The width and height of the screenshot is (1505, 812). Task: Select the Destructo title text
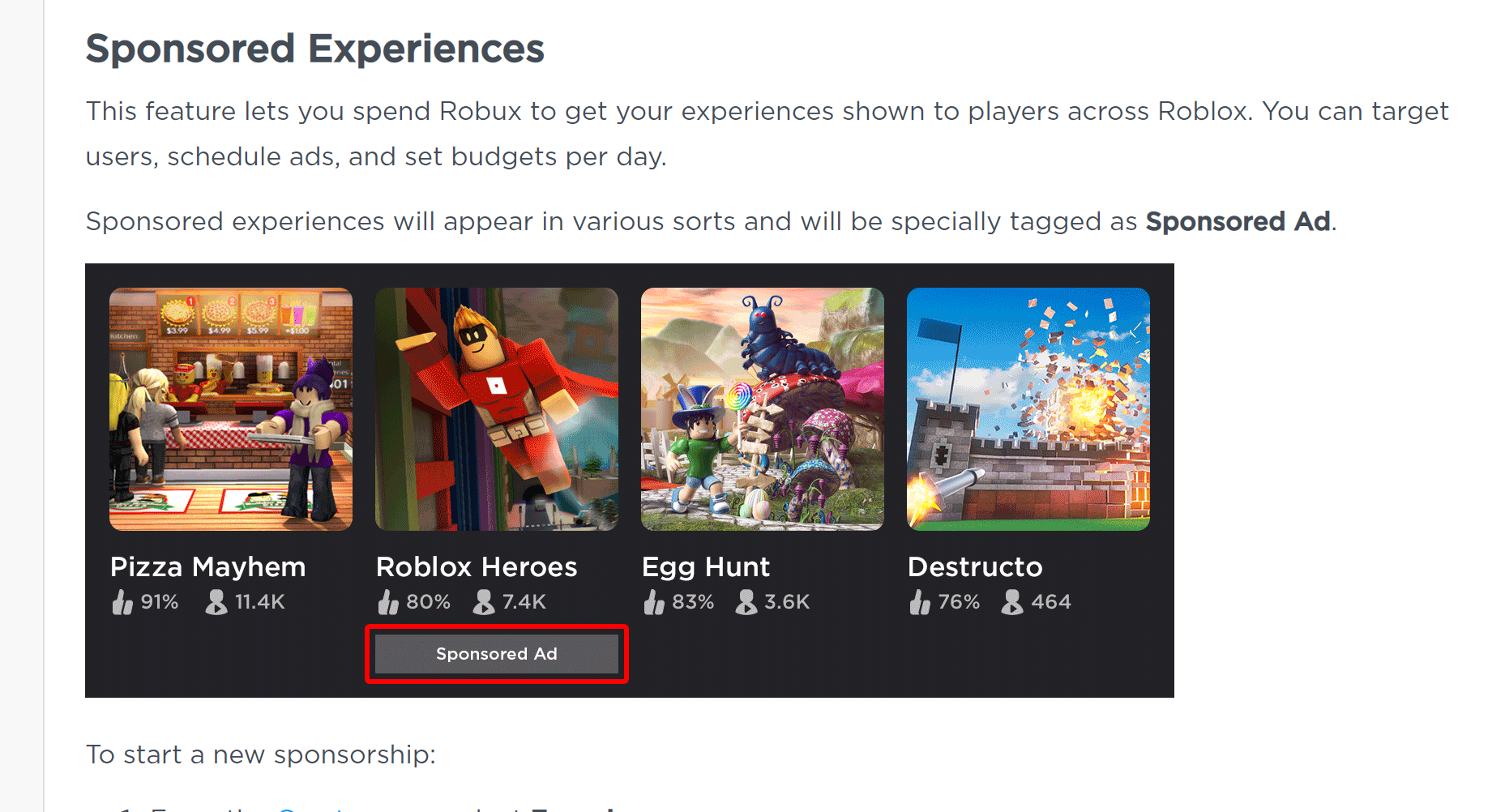point(975,566)
